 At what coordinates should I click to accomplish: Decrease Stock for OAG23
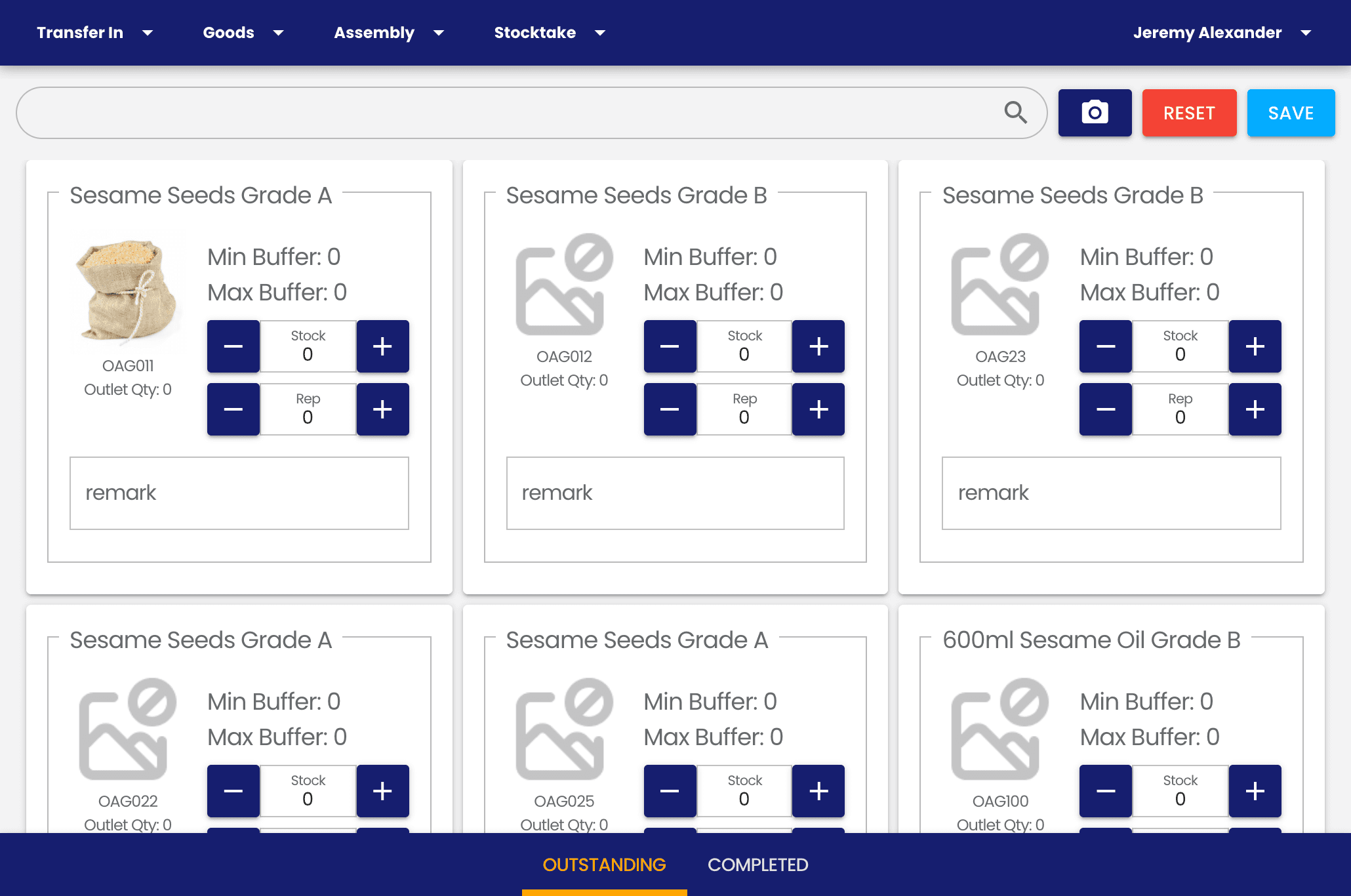tap(1106, 346)
